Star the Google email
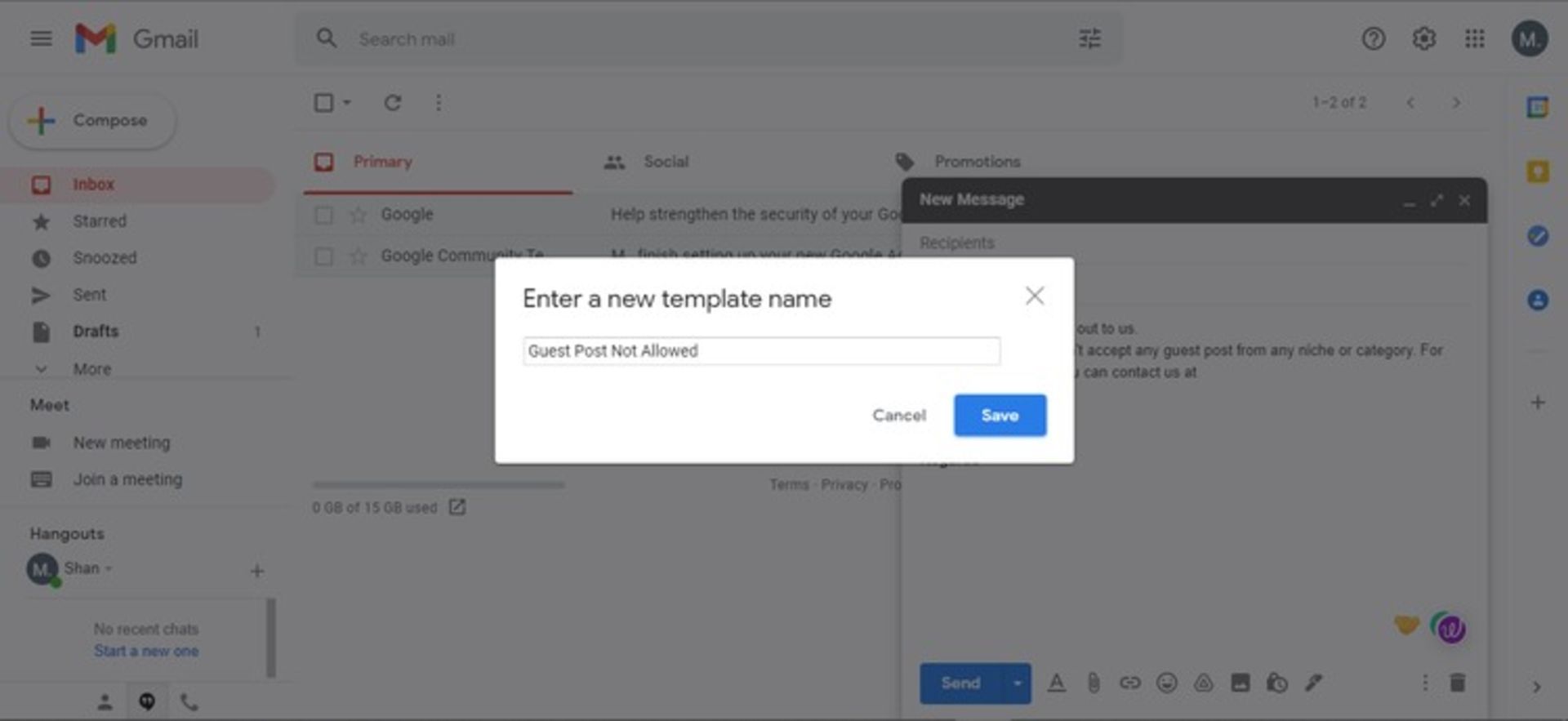Viewport: 1568px width, 721px height. tap(358, 215)
